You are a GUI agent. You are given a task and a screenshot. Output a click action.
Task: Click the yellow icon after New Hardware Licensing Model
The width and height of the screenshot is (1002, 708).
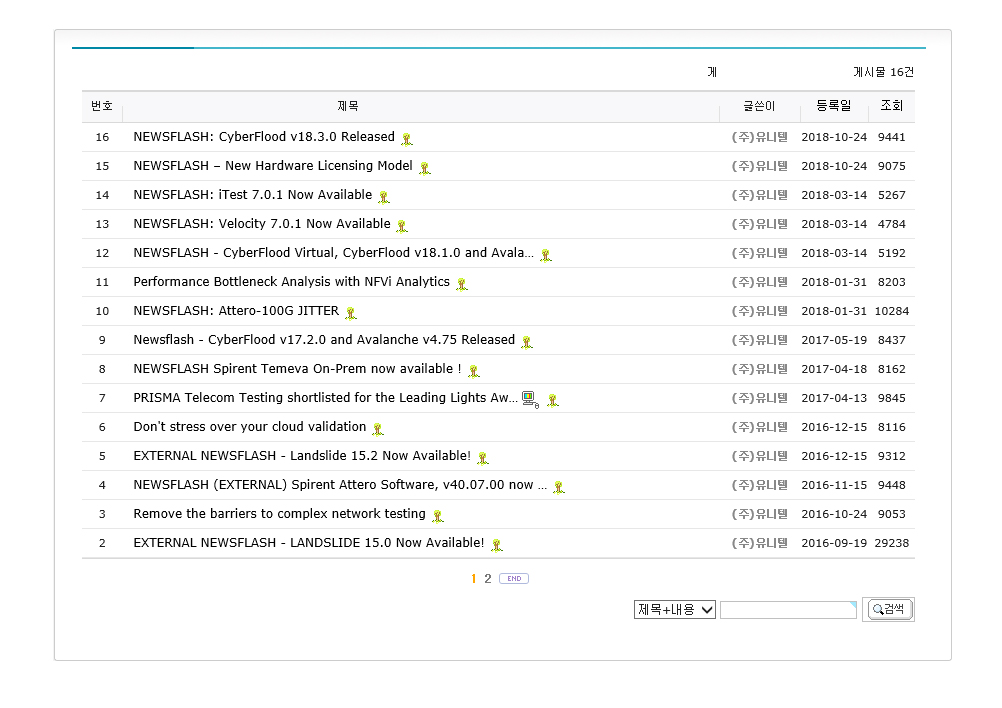tap(424, 168)
